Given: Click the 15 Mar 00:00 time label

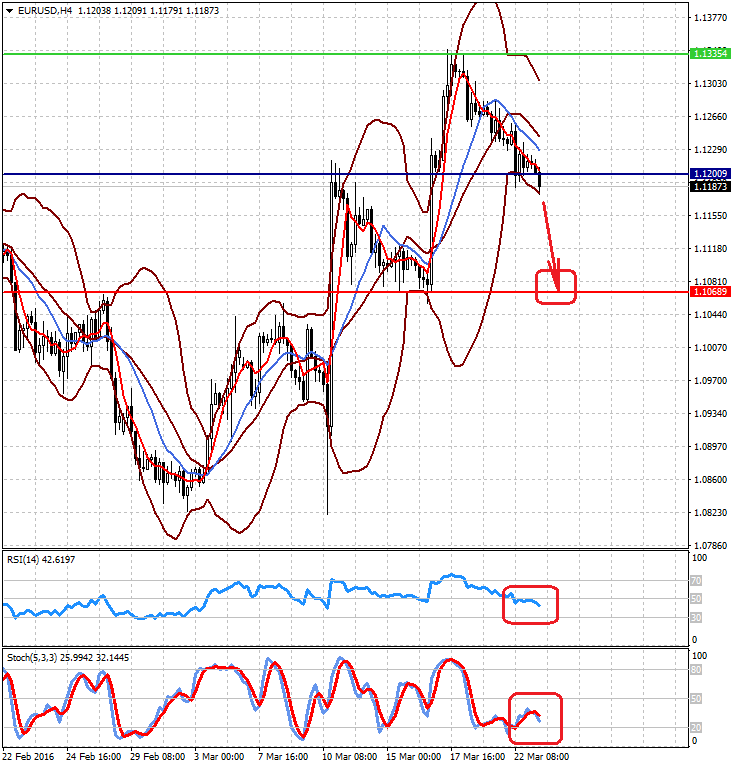Looking at the screenshot, I should click(414, 756).
